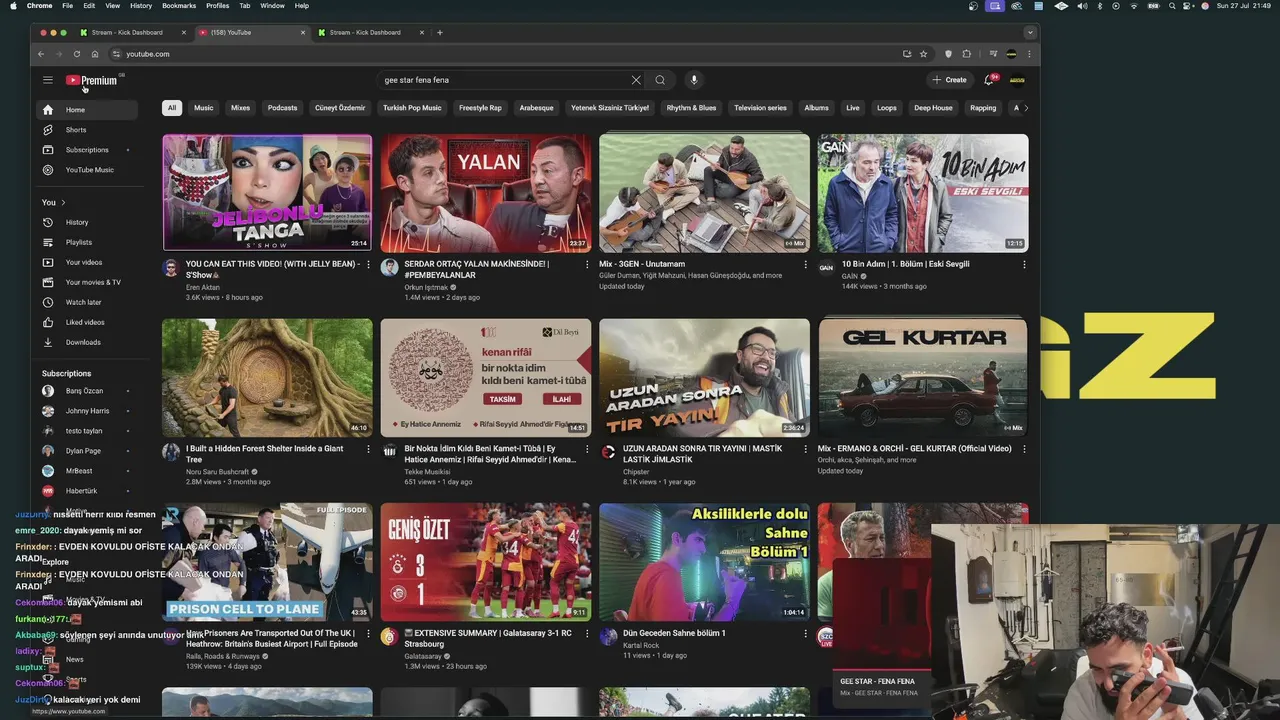Select the Television series chip
Viewport: 1280px width, 720px height.
[x=760, y=108]
